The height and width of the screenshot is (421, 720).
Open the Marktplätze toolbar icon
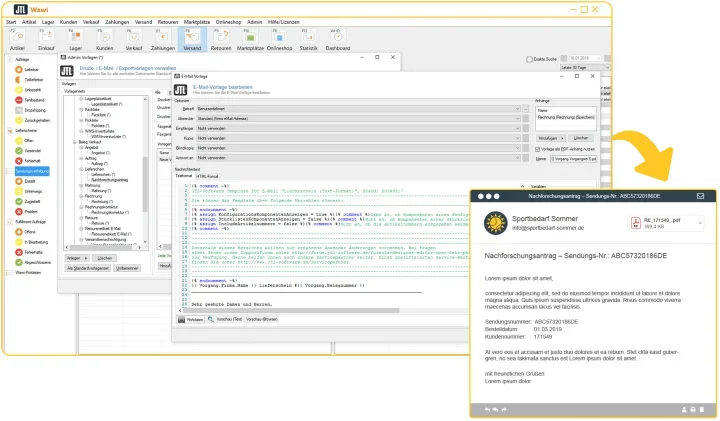250,39
